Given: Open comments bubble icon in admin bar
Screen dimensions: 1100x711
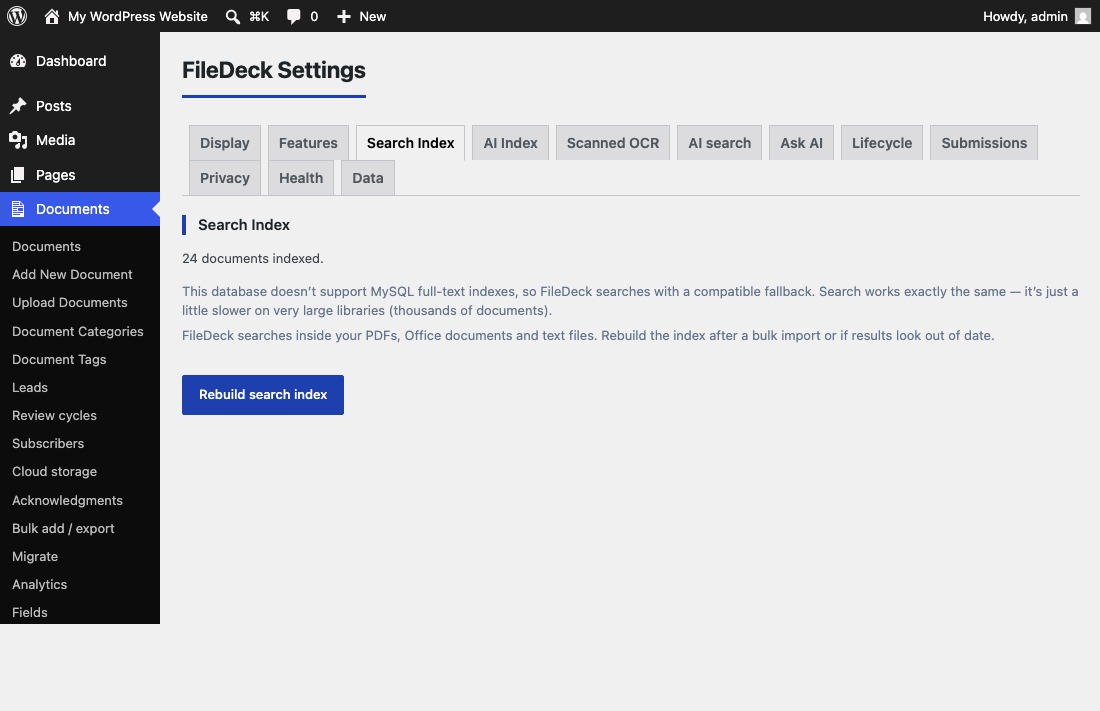Looking at the screenshot, I should click(x=293, y=16).
